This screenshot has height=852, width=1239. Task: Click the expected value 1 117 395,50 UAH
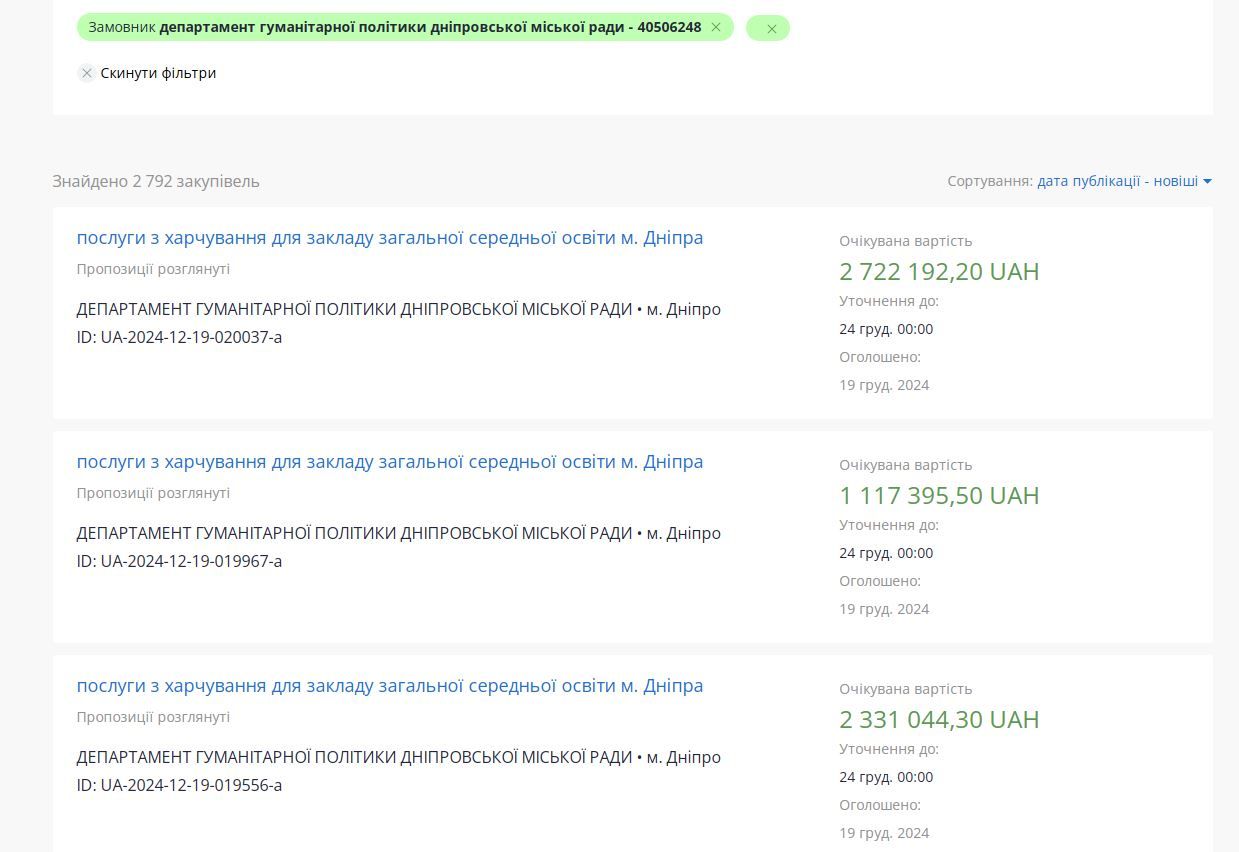[x=939, y=496]
